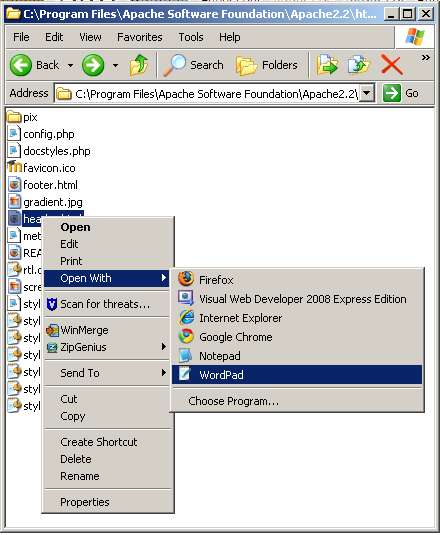Select the config.php file
440x535 pixels.
pos(41,134)
